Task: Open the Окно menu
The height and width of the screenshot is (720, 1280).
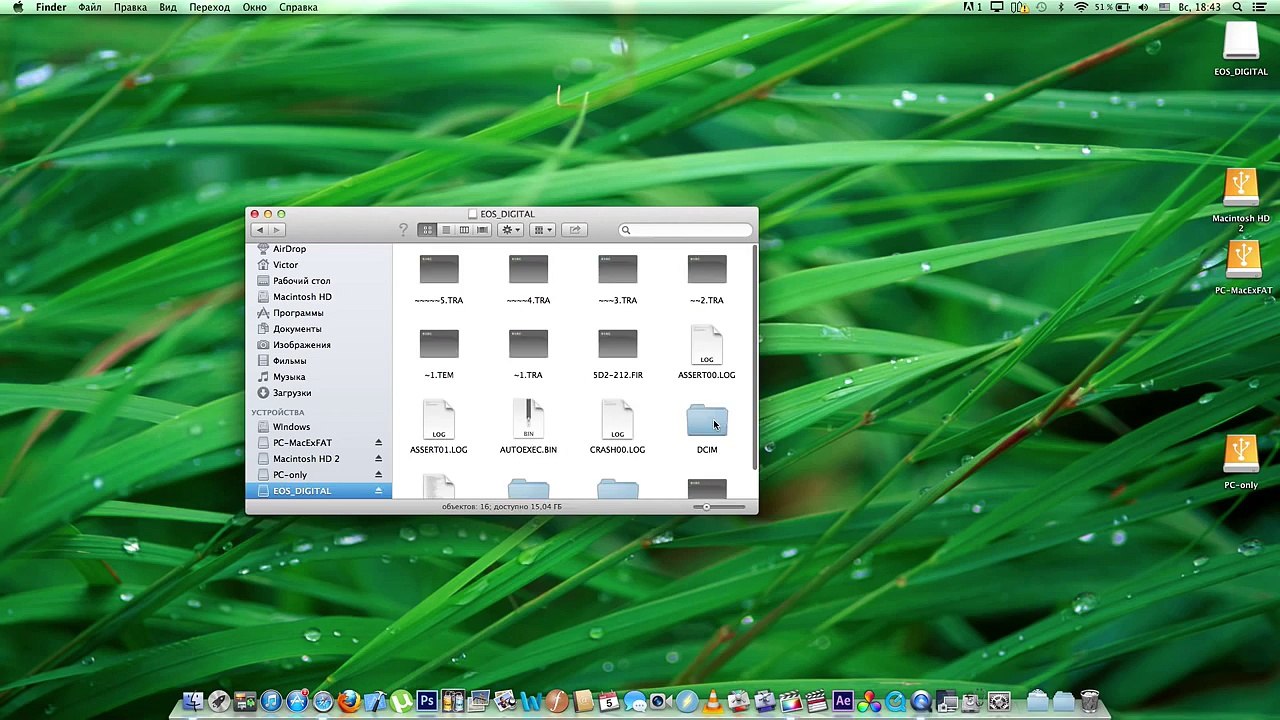Action: 254,7
